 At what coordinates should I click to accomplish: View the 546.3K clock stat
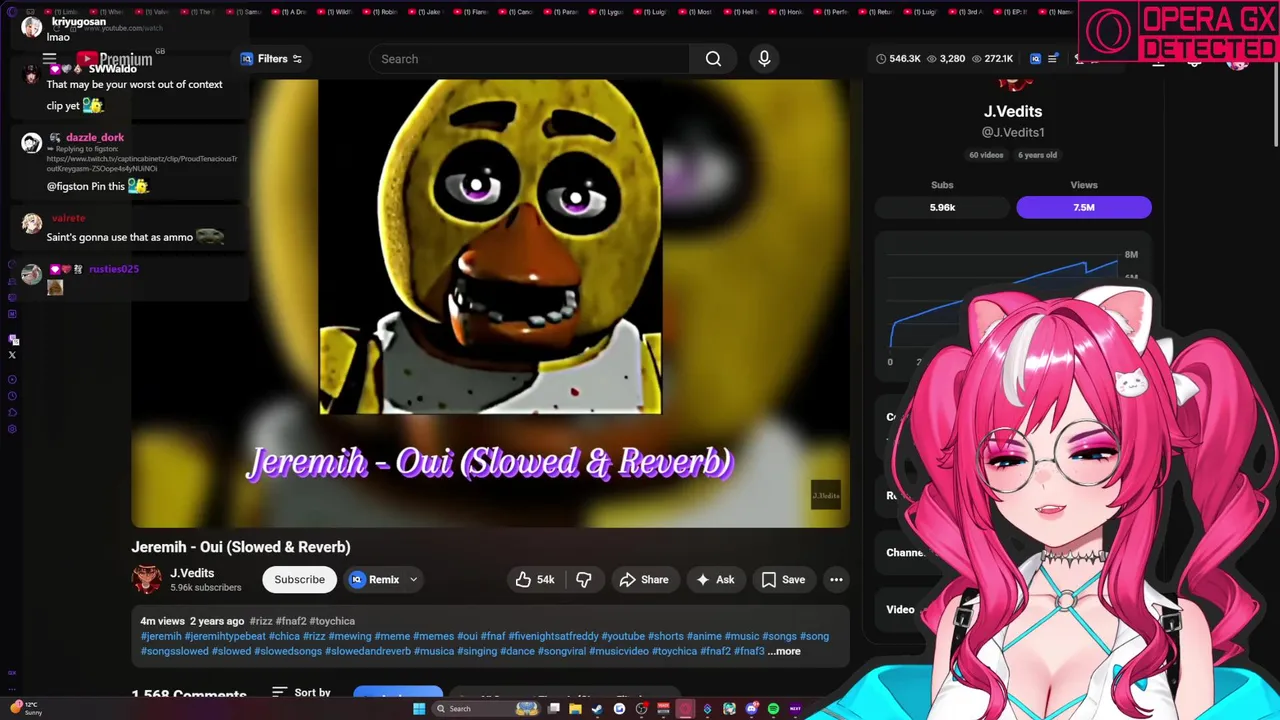coord(898,59)
